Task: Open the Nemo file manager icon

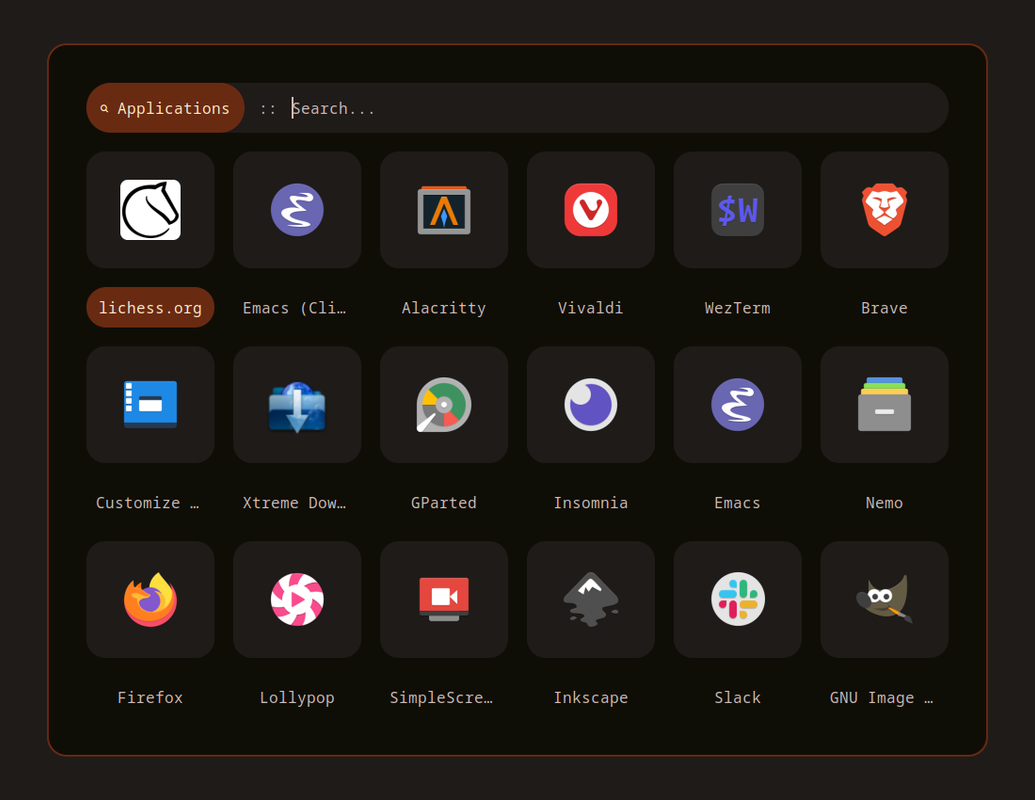Action: point(885,404)
